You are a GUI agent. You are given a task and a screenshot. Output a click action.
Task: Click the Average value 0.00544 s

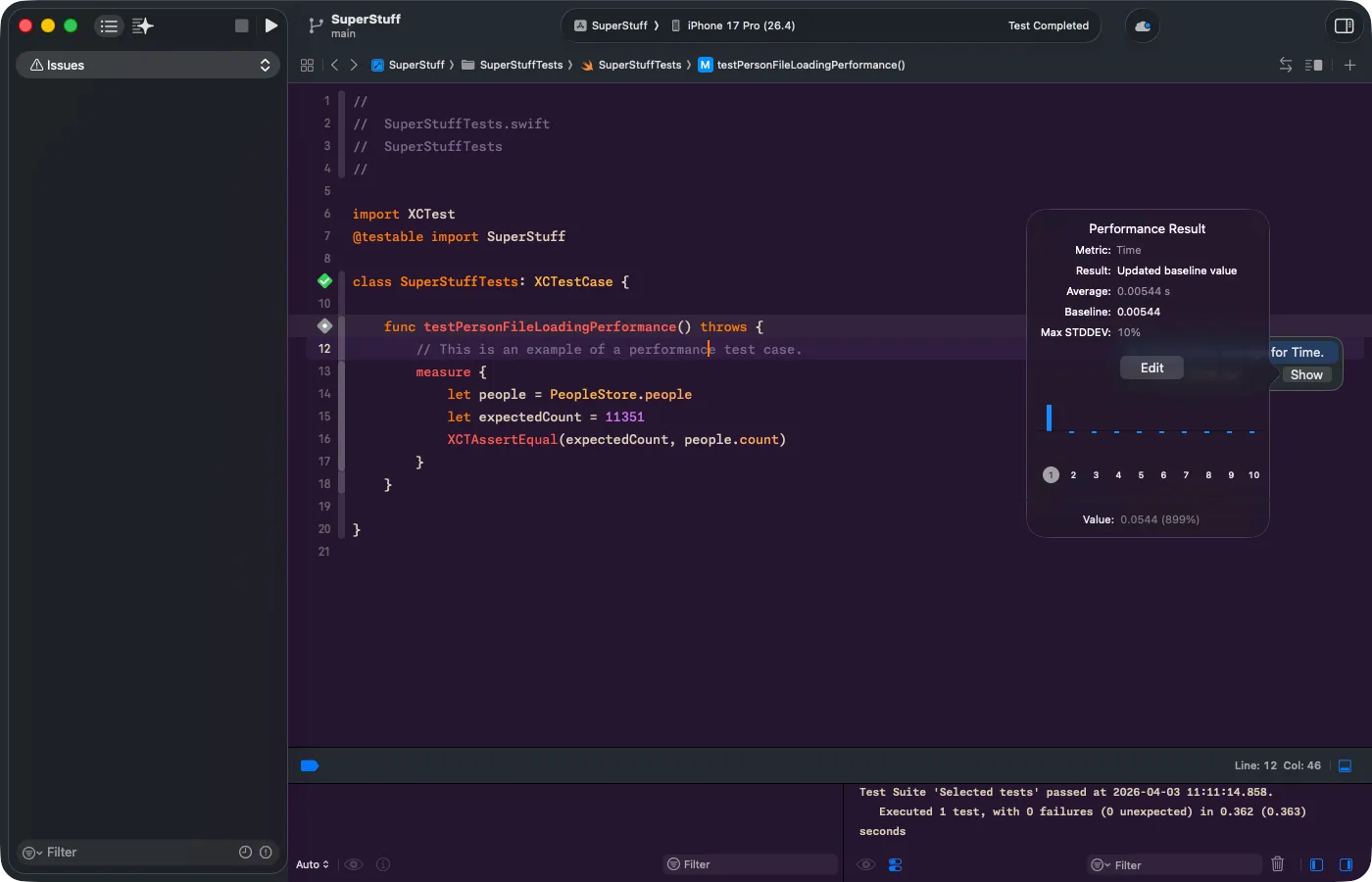pos(1144,291)
